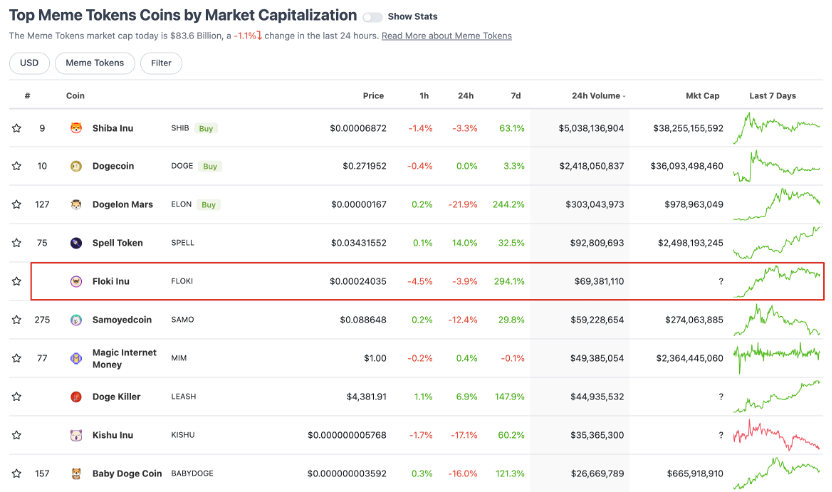Favorite Baby Doge Coin with star icon
The height and width of the screenshot is (492, 832).
pyautogui.click(x=16, y=473)
